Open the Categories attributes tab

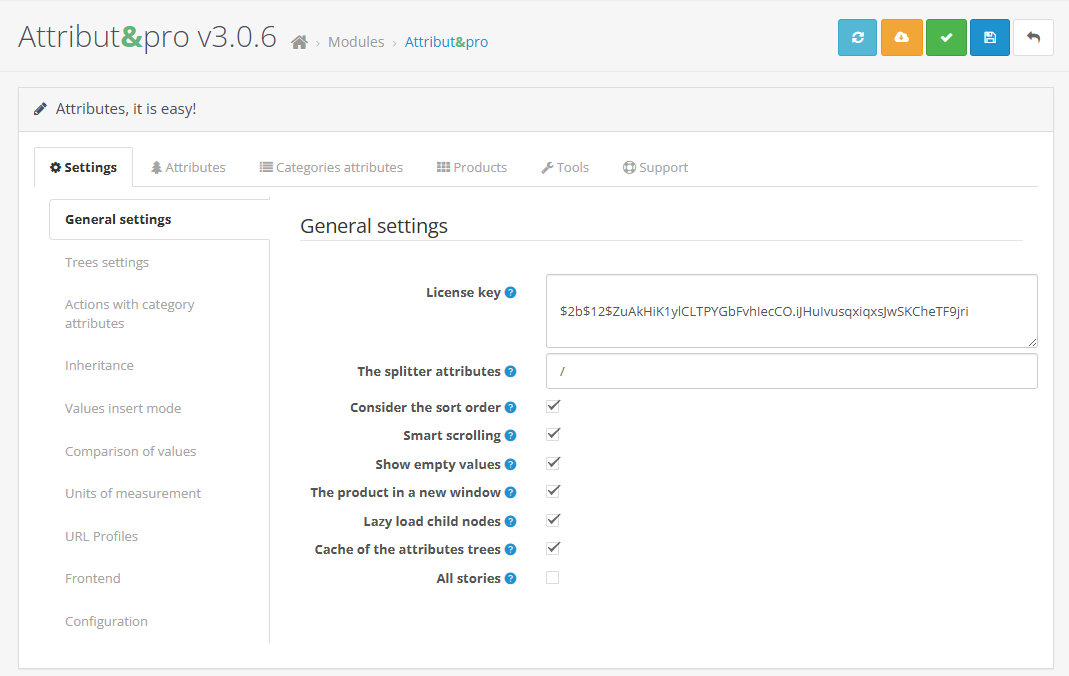(x=331, y=167)
